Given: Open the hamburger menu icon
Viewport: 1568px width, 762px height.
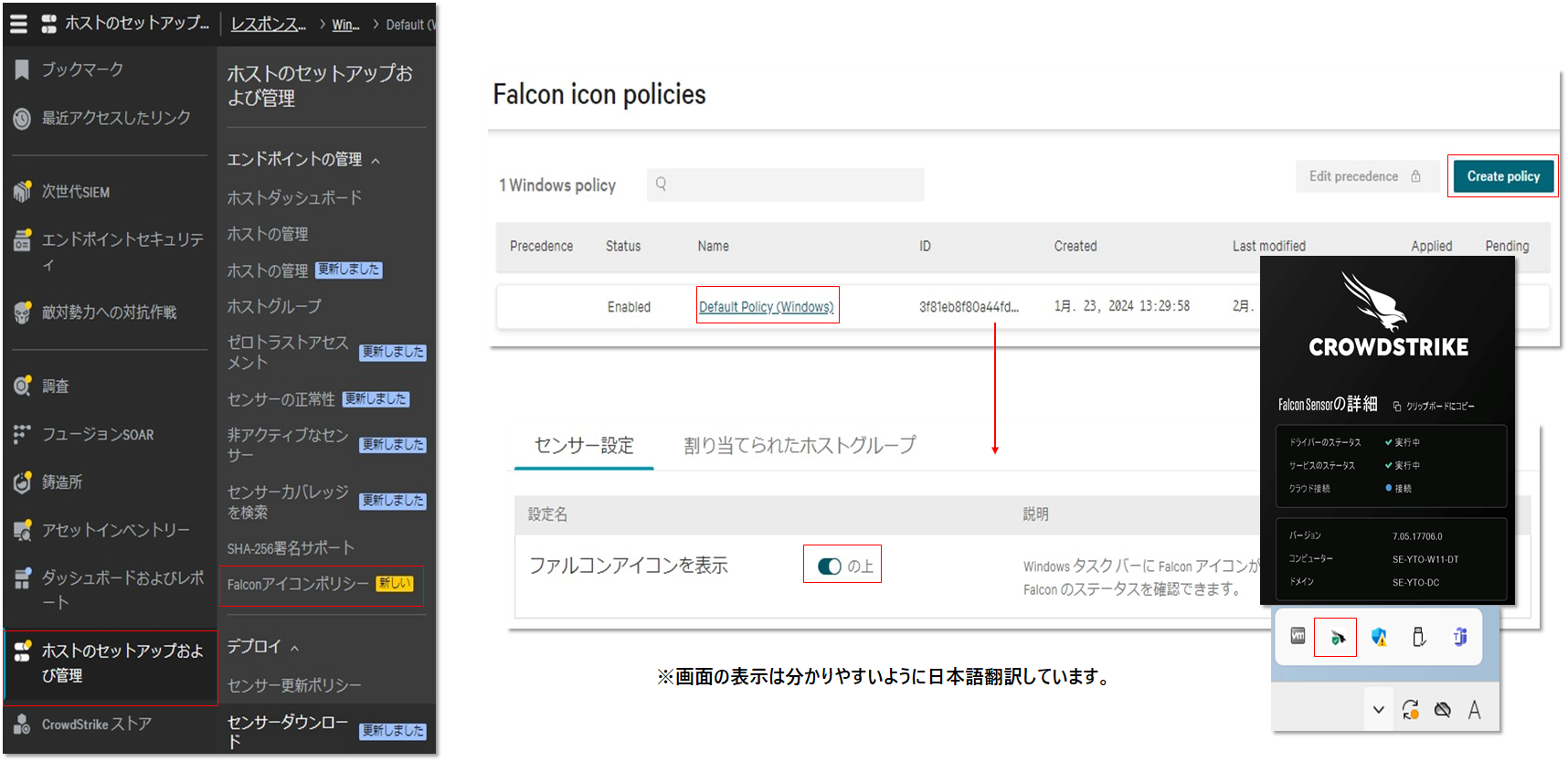Looking at the screenshot, I should click(x=18, y=24).
